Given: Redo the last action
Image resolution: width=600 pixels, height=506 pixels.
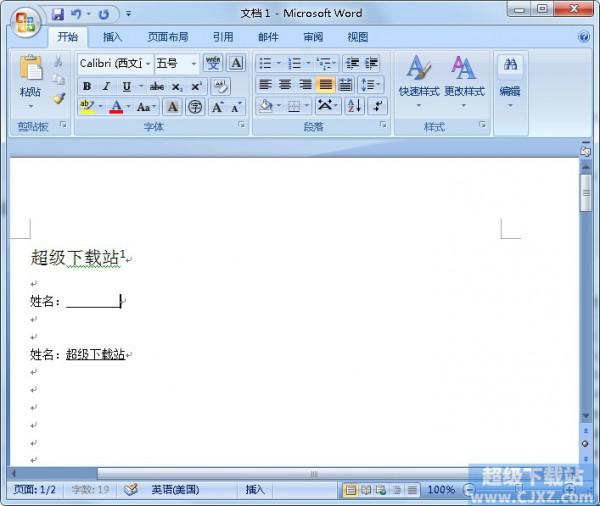Looking at the screenshot, I should pos(104,15).
